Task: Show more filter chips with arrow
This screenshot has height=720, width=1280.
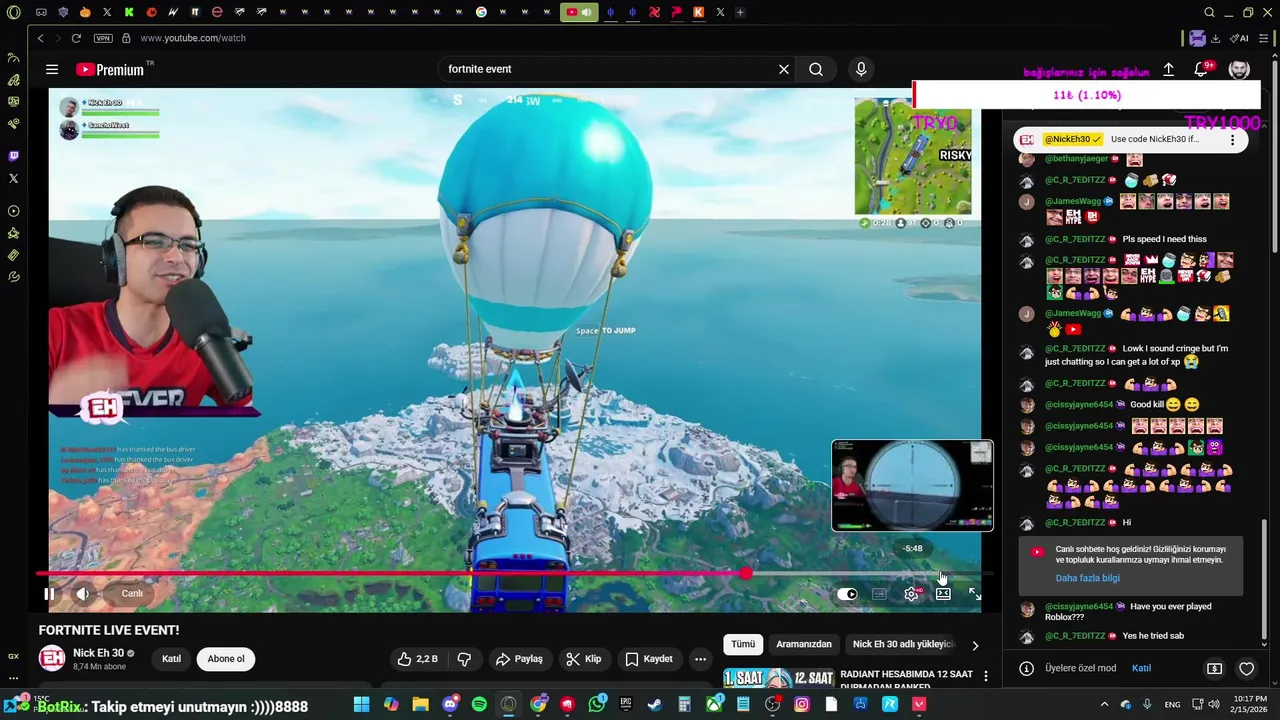Action: 975,645
